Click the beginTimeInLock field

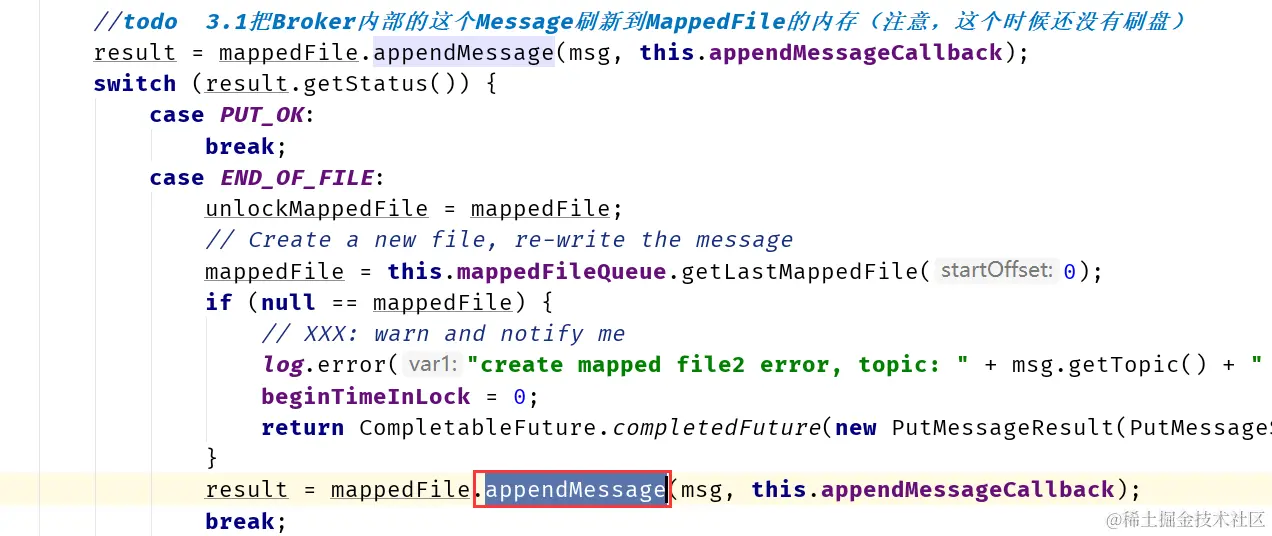tap(366, 396)
